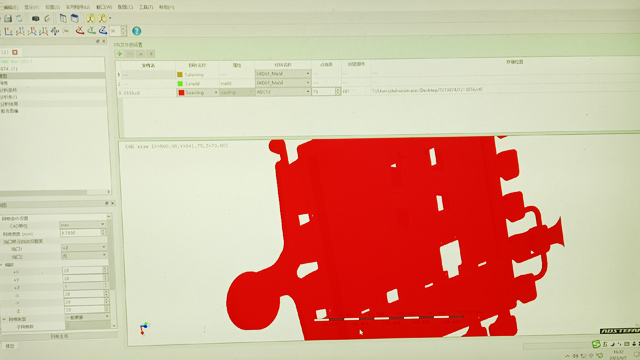Click the pencil edit icon in toolbar
This screenshot has width=640, height=360.
[47, 18]
